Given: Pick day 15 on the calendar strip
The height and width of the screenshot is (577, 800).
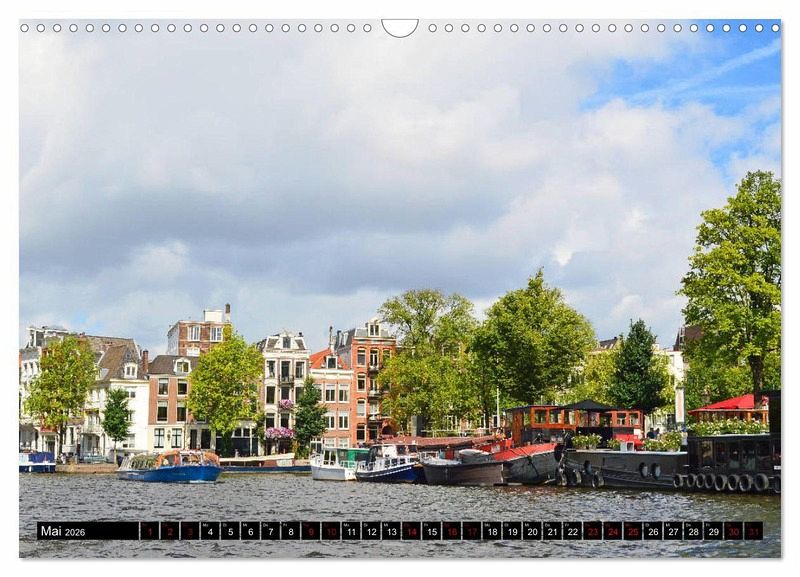Looking at the screenshot, I should pos(431,531).
